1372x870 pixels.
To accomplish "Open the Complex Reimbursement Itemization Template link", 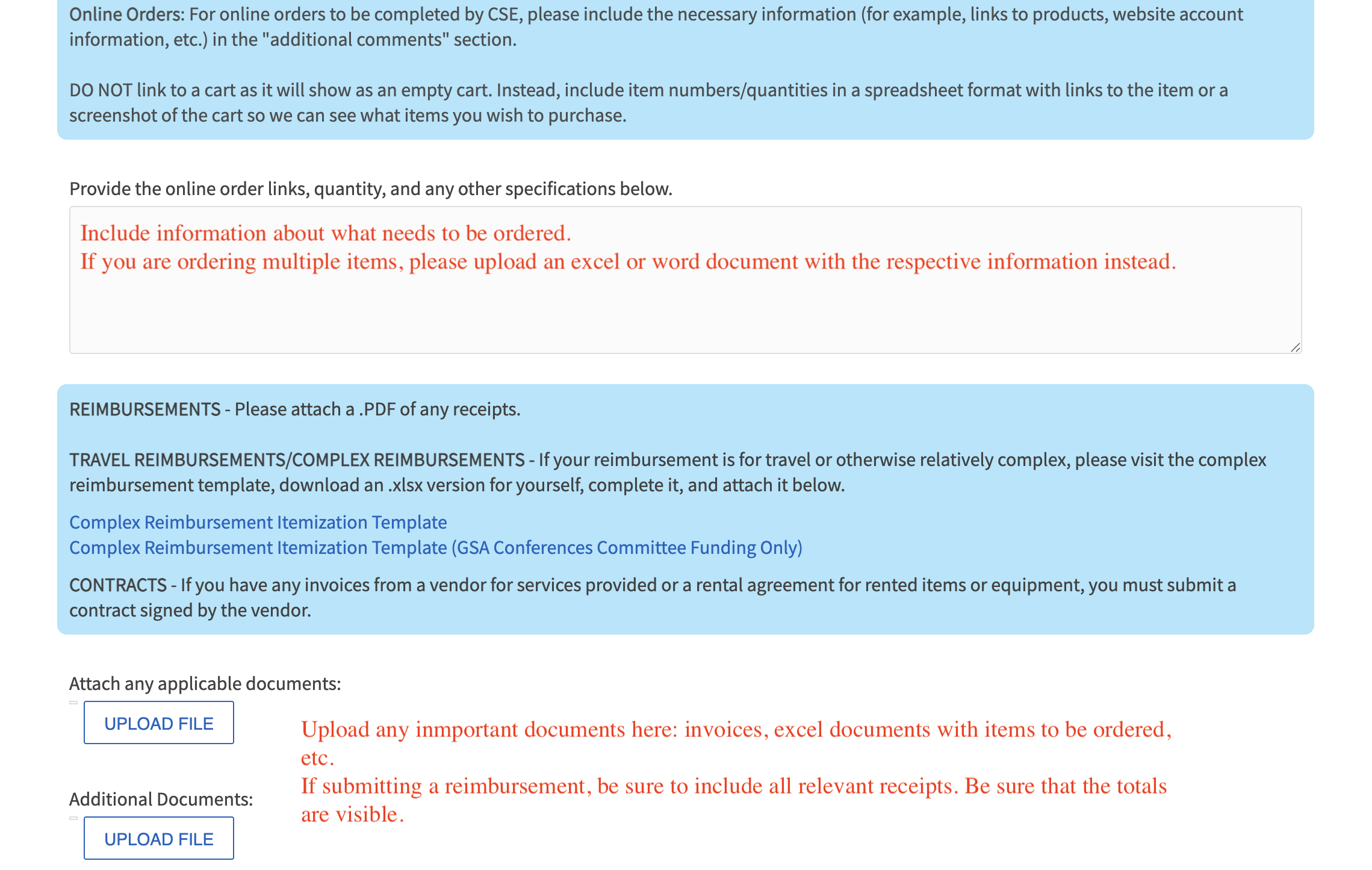I will click(x=258, y=522).
